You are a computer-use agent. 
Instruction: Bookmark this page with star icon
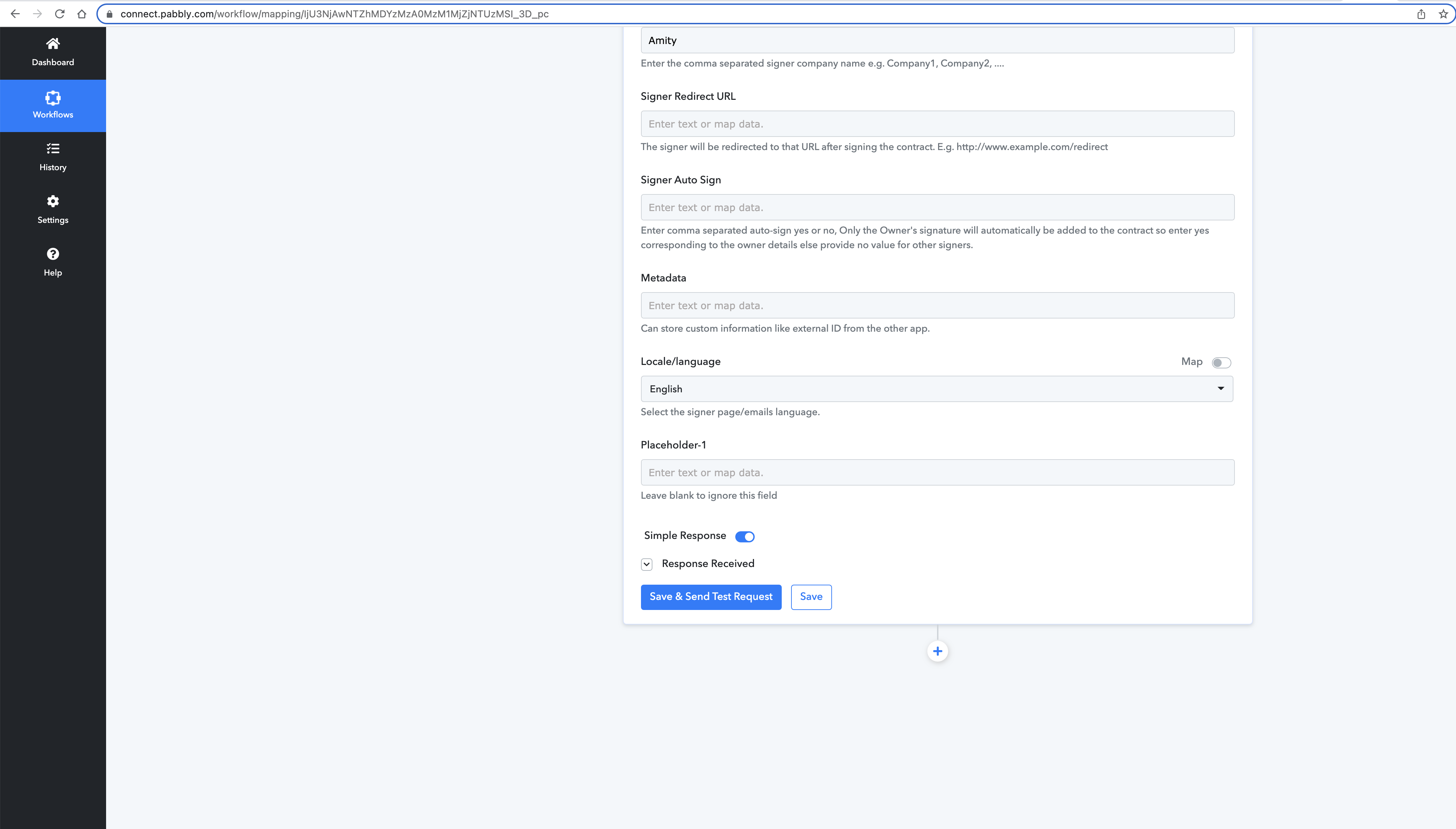(1443, 14)
